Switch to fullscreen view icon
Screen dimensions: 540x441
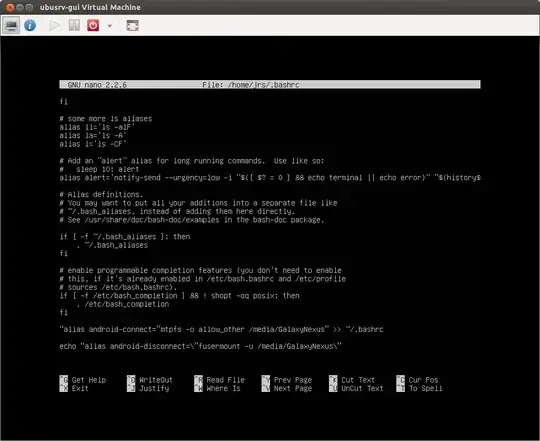(133, 25)
